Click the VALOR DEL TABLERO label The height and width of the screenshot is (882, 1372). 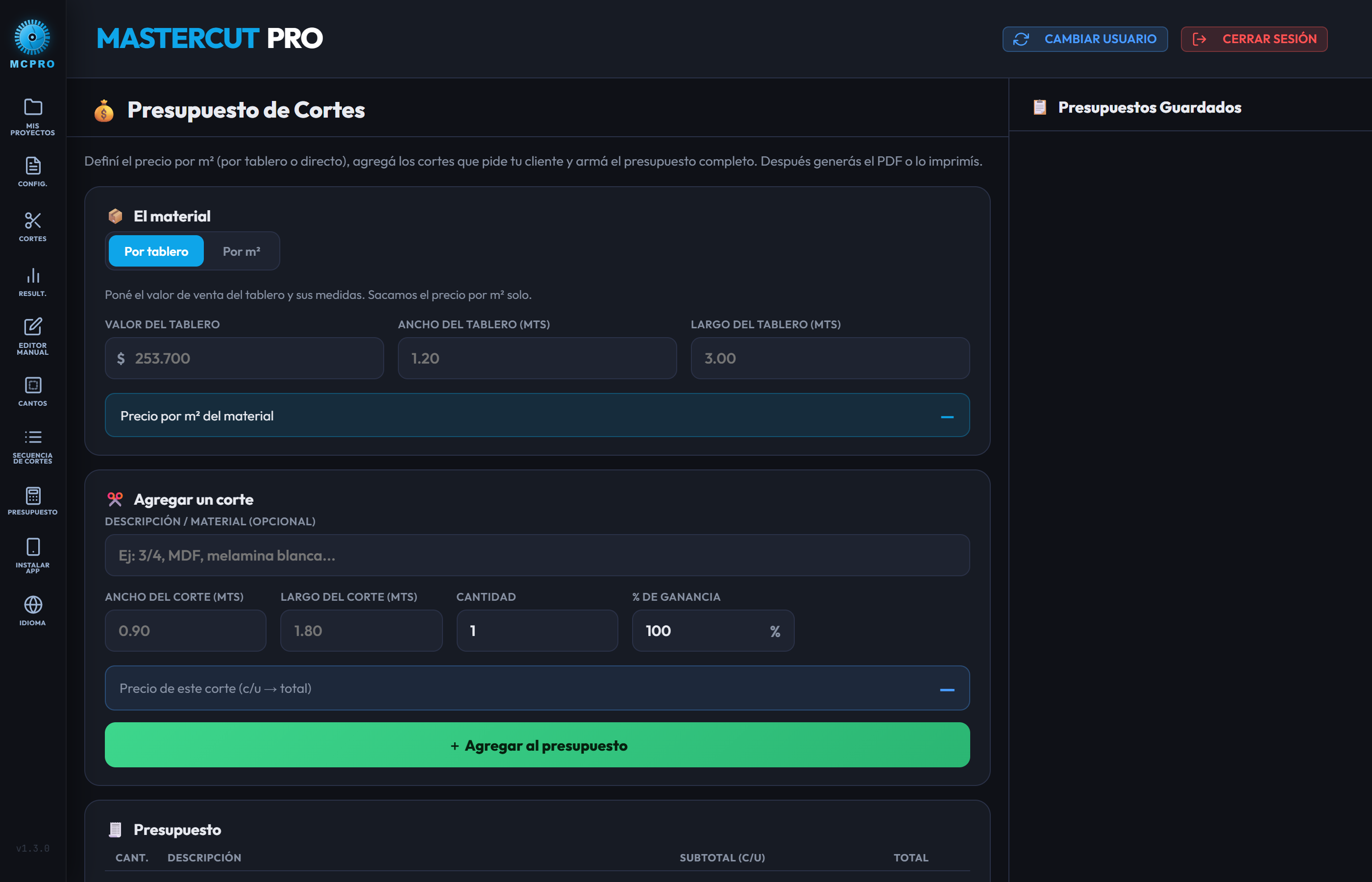pos(162,324)
